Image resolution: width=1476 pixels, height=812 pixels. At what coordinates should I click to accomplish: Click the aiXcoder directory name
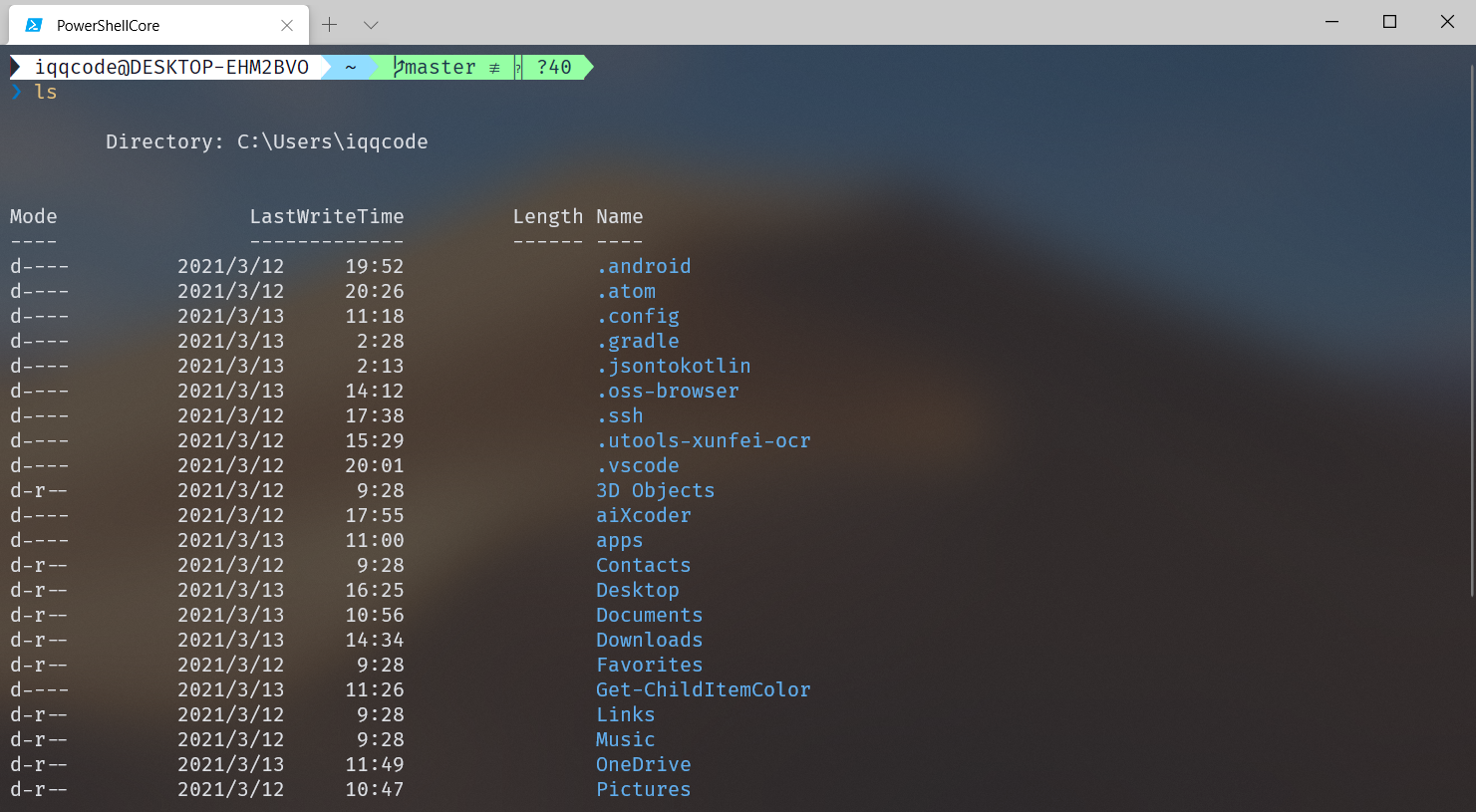(x=644, y=515)
